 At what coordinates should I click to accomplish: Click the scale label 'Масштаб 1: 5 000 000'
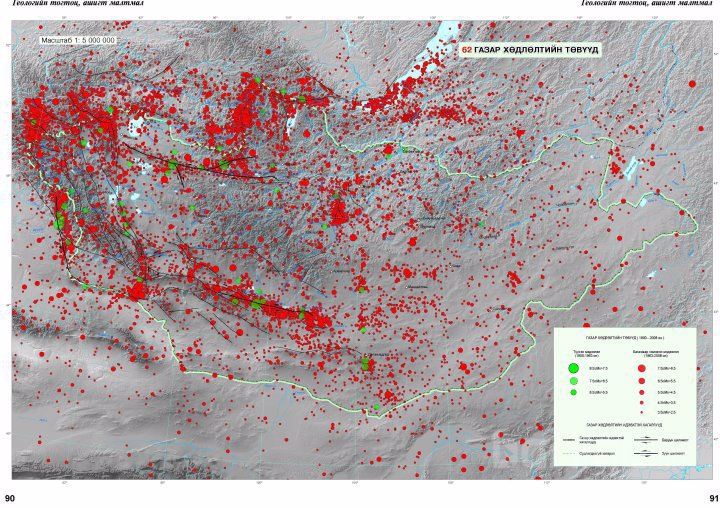78,40
